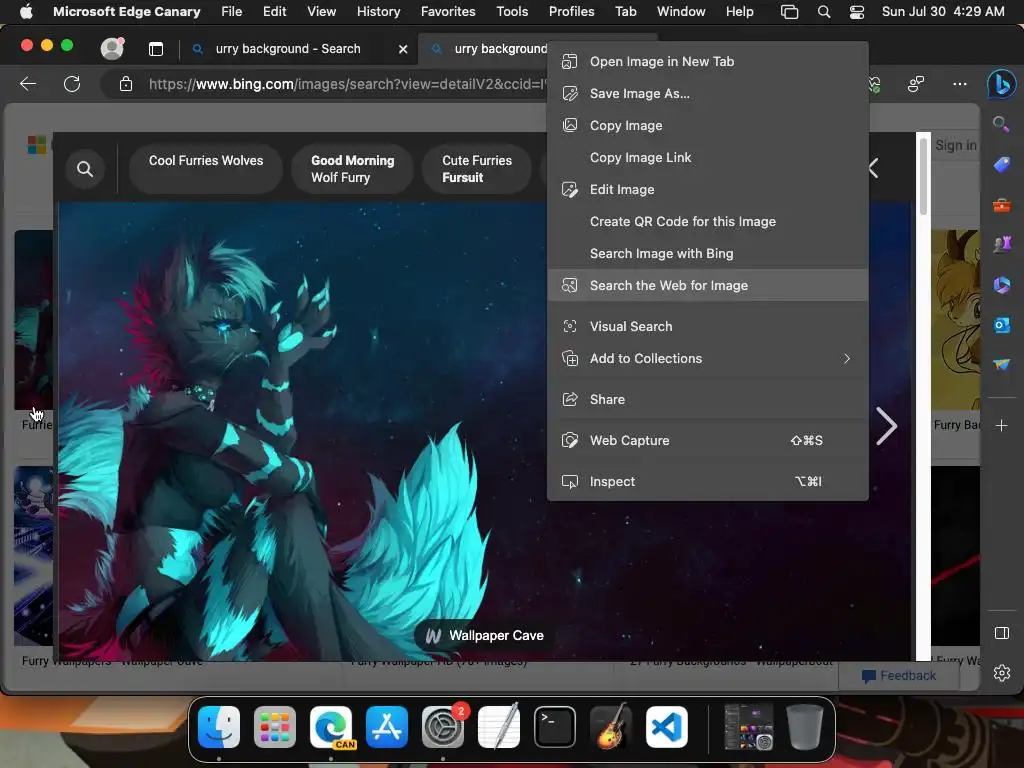Open Trash in the Dock
Image resolution: width=1024 pixels, height=768 pixels.
(x=804, y=727)
